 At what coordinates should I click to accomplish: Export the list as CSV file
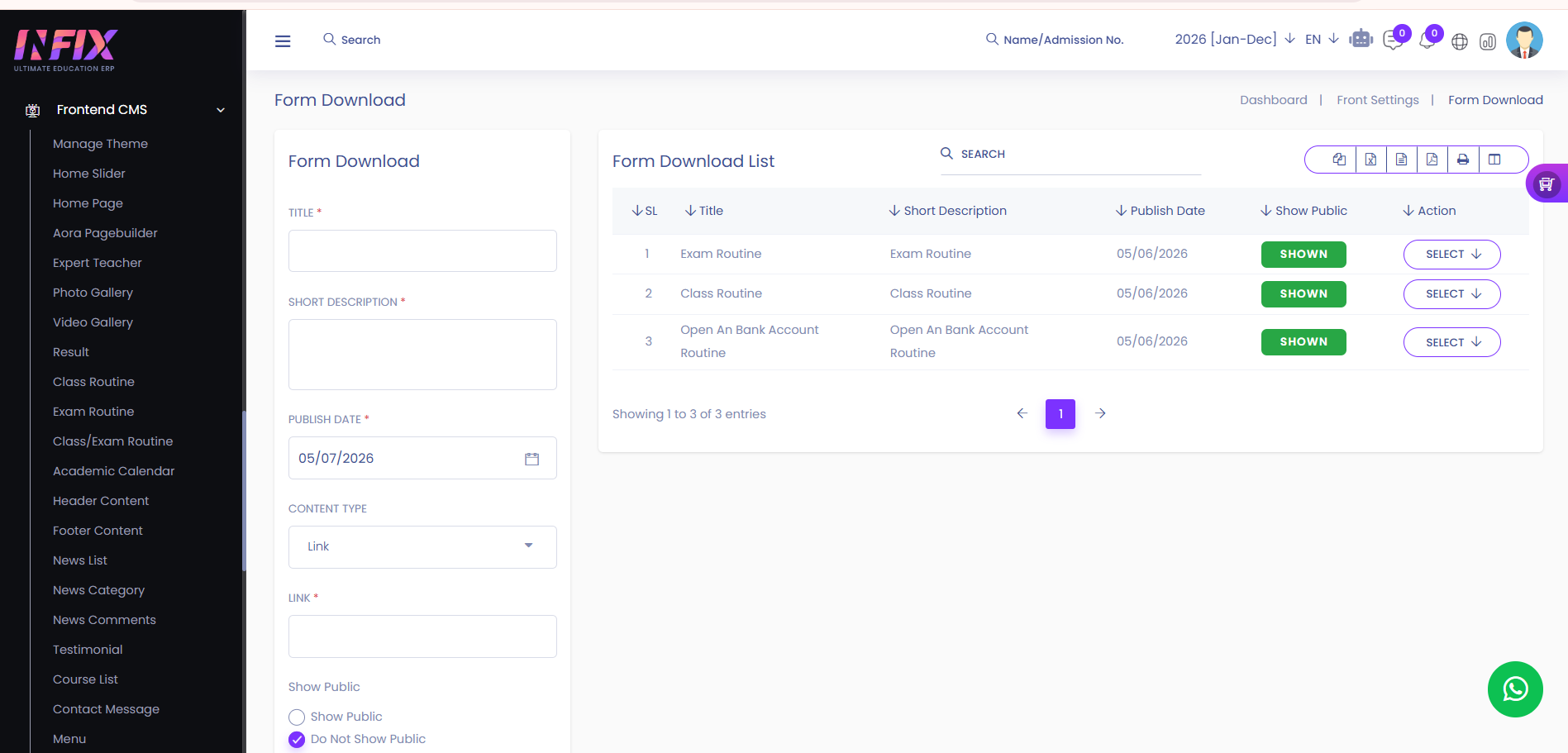[1401, 160]
